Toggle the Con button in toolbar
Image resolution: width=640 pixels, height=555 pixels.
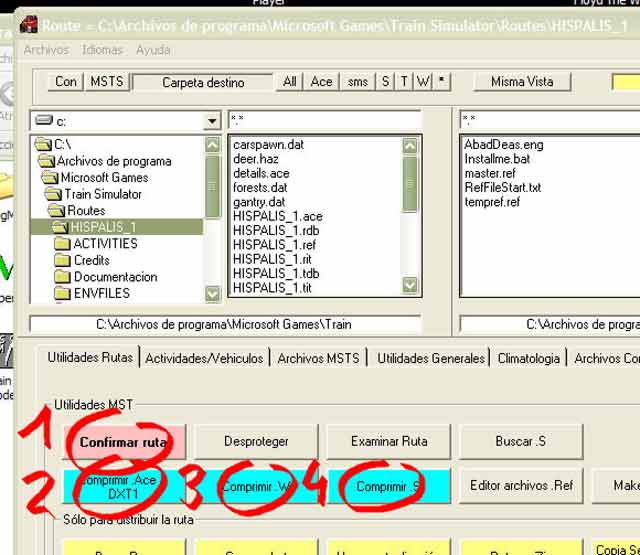pos(66,81)
